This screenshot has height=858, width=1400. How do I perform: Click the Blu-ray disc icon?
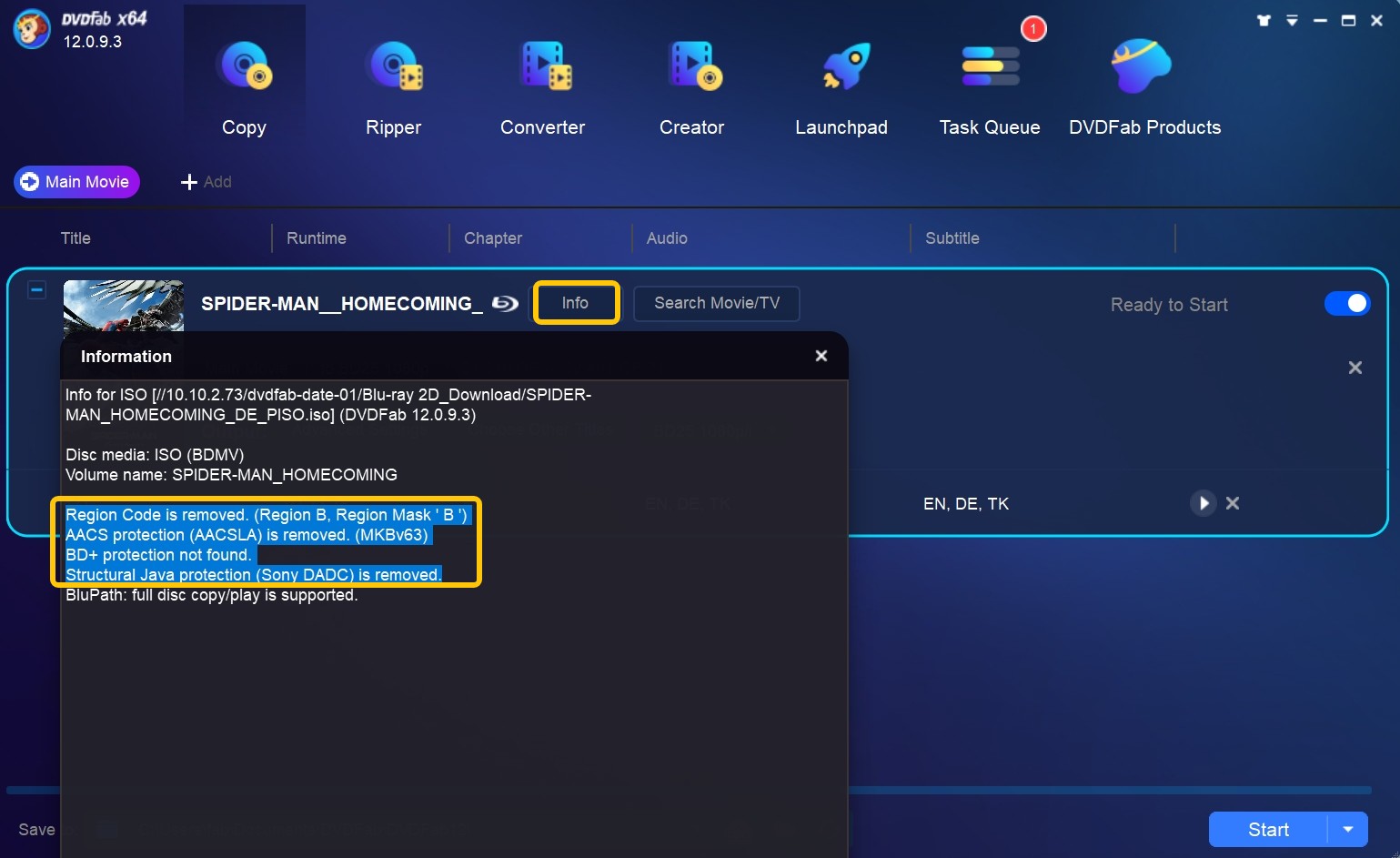pyautogui.click(x=505, y=304)
